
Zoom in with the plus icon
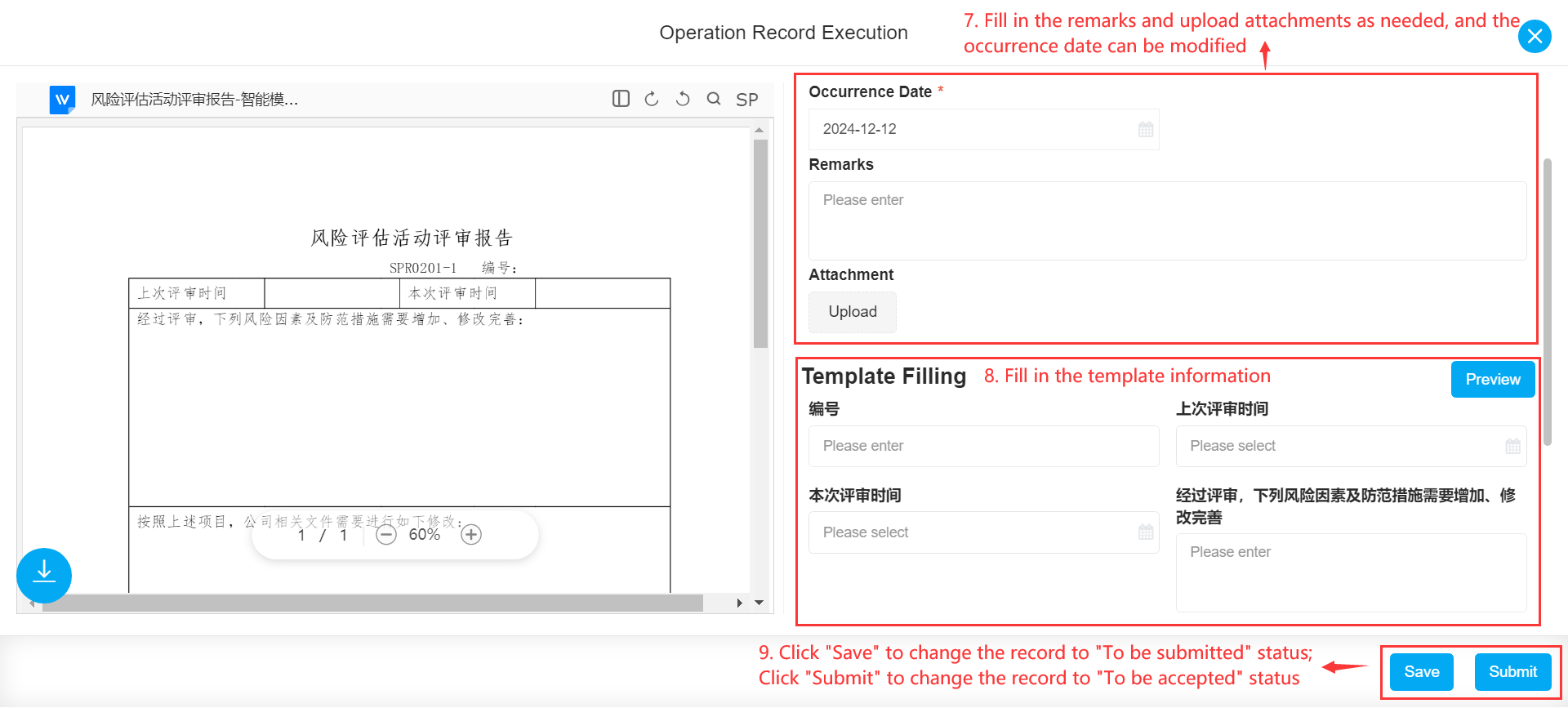[471, 535]
